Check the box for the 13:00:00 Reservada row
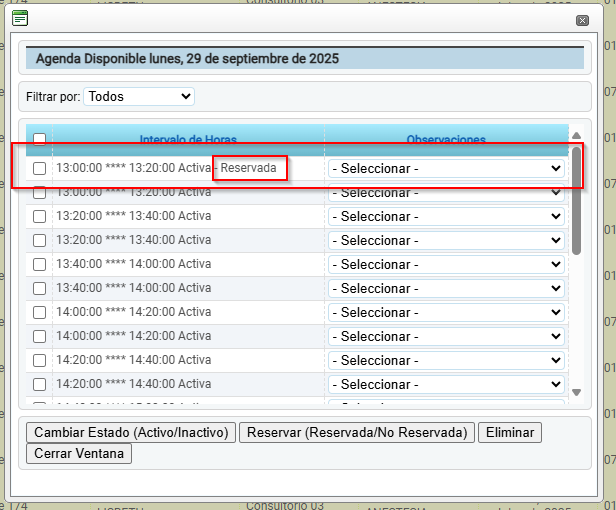This screenshot has width=616, height=510. pos(39,168)
